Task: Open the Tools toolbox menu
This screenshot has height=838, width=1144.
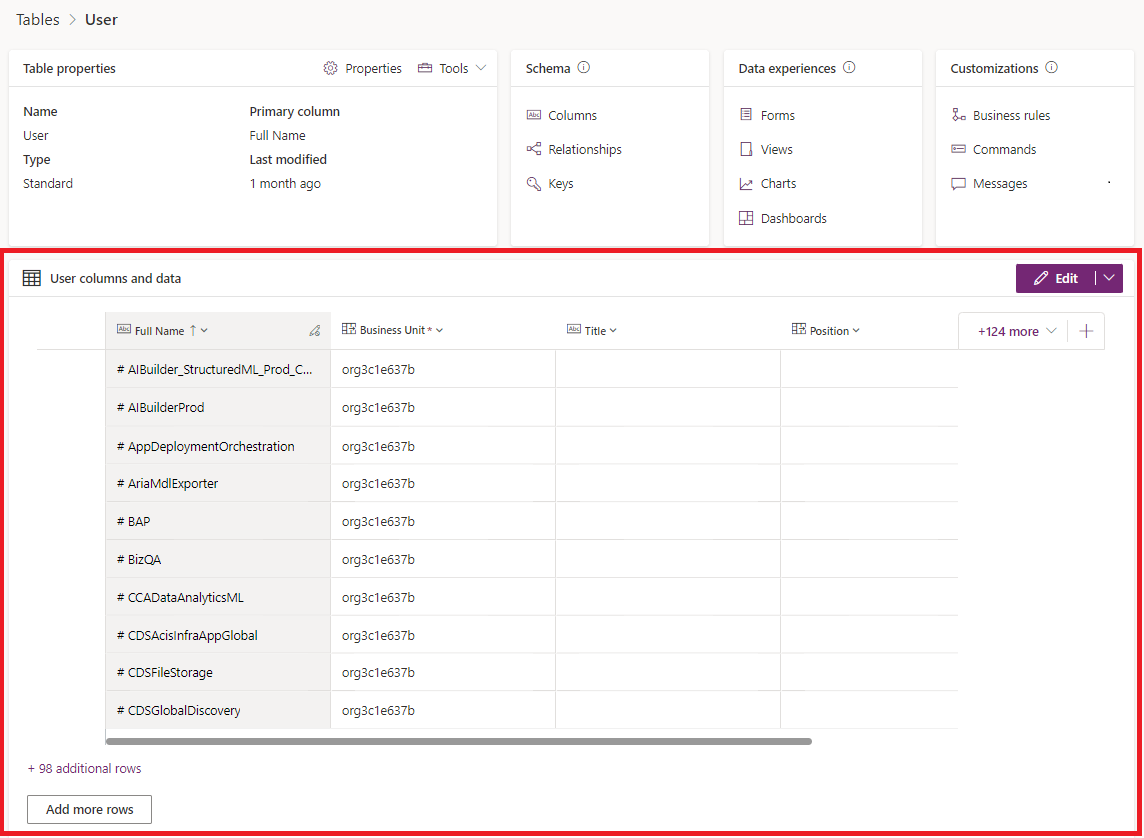Action: (452, 69)
